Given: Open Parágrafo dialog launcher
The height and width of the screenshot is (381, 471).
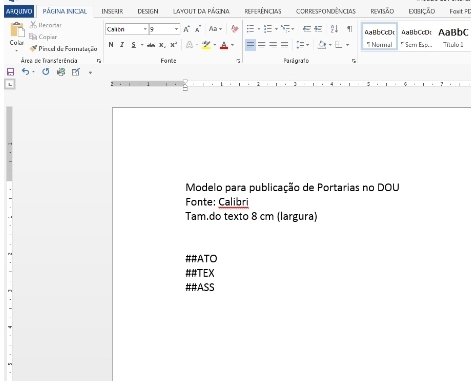Looking at the screenshot, I should pos(354,61).
